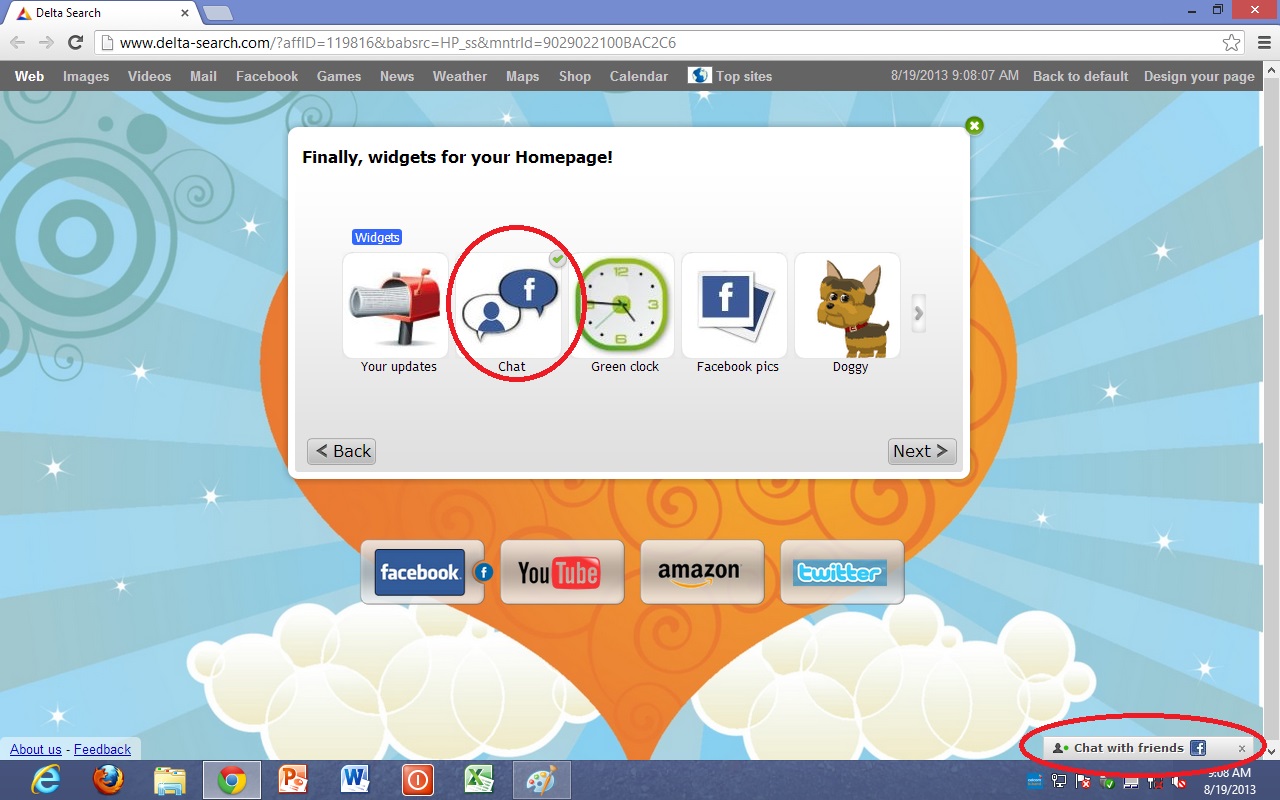Screen dimensions: 1280x800
Task: Click the page scrollbar down arrow
Action: click(x=1271, y=750)
